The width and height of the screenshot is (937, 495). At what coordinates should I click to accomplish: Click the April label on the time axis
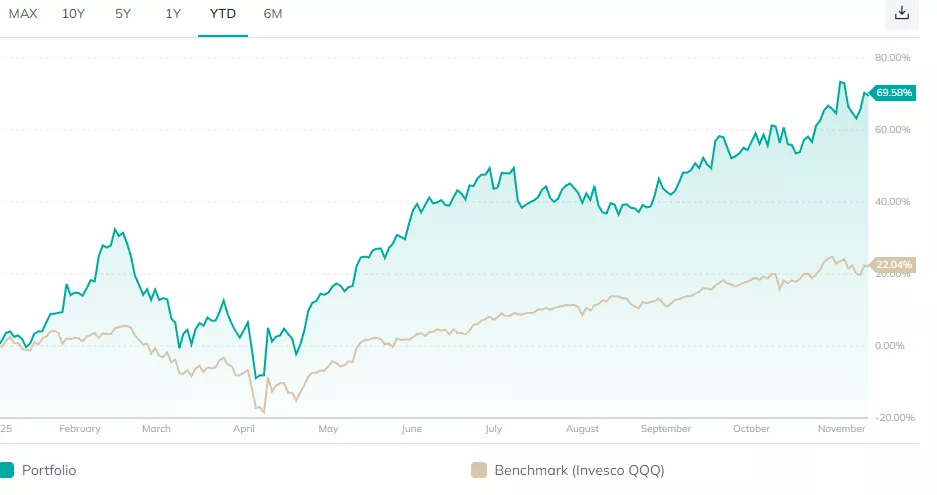(x=243, y=429)
